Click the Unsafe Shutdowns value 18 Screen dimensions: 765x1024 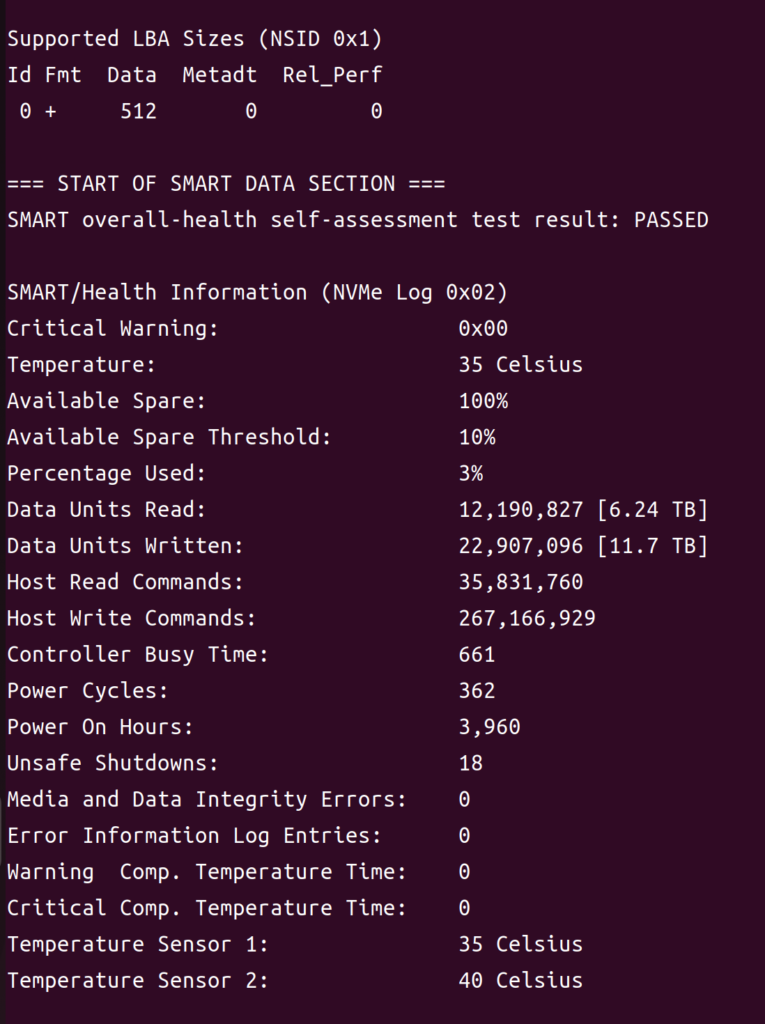tap(471, 763)
